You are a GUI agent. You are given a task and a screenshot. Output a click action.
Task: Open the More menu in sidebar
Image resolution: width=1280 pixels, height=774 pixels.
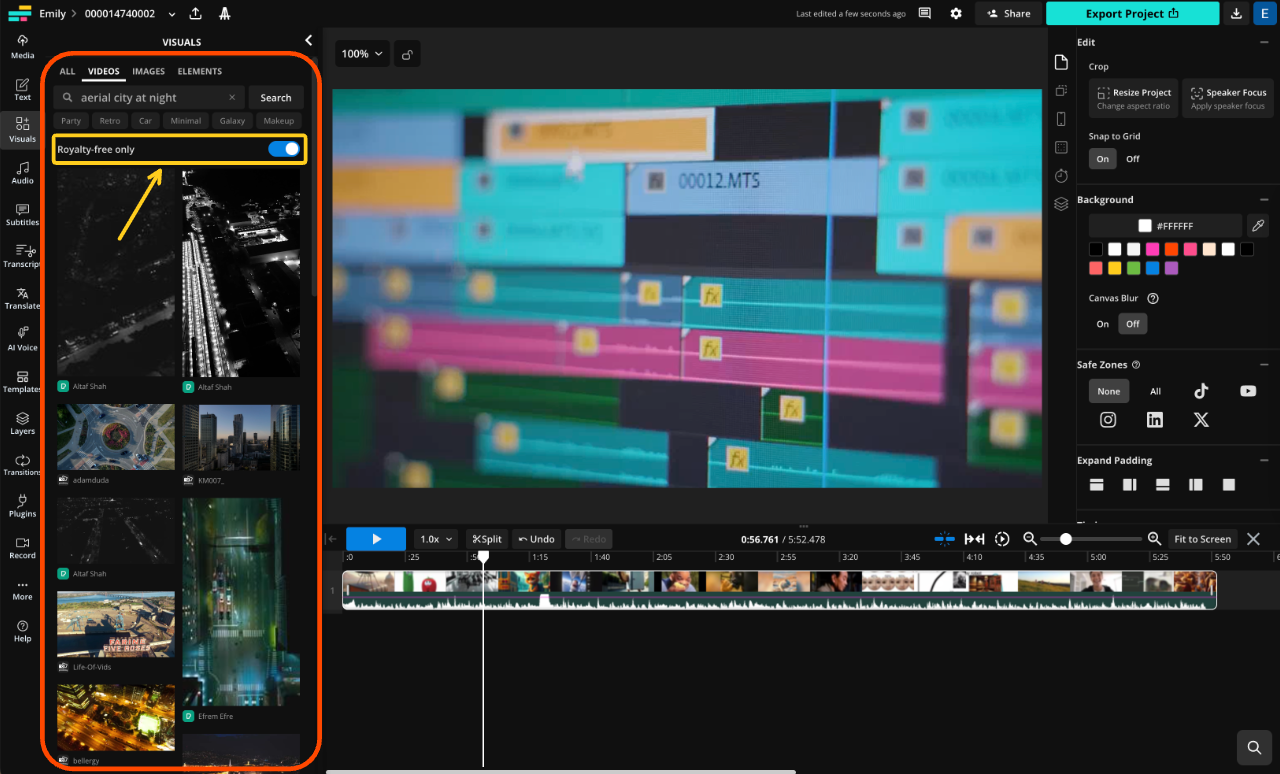(x=22, y=589)
